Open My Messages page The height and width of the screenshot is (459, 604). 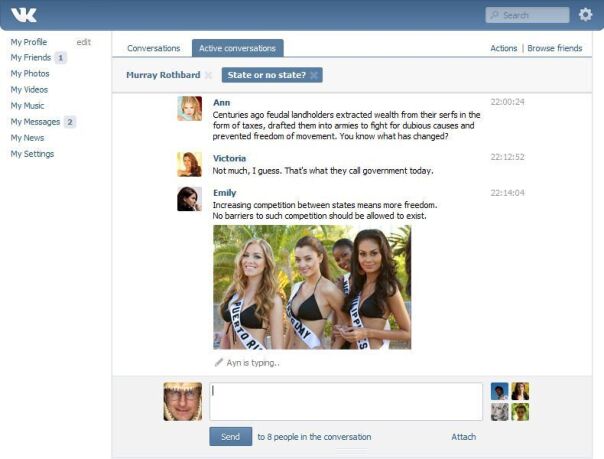[x=35, y=122]
